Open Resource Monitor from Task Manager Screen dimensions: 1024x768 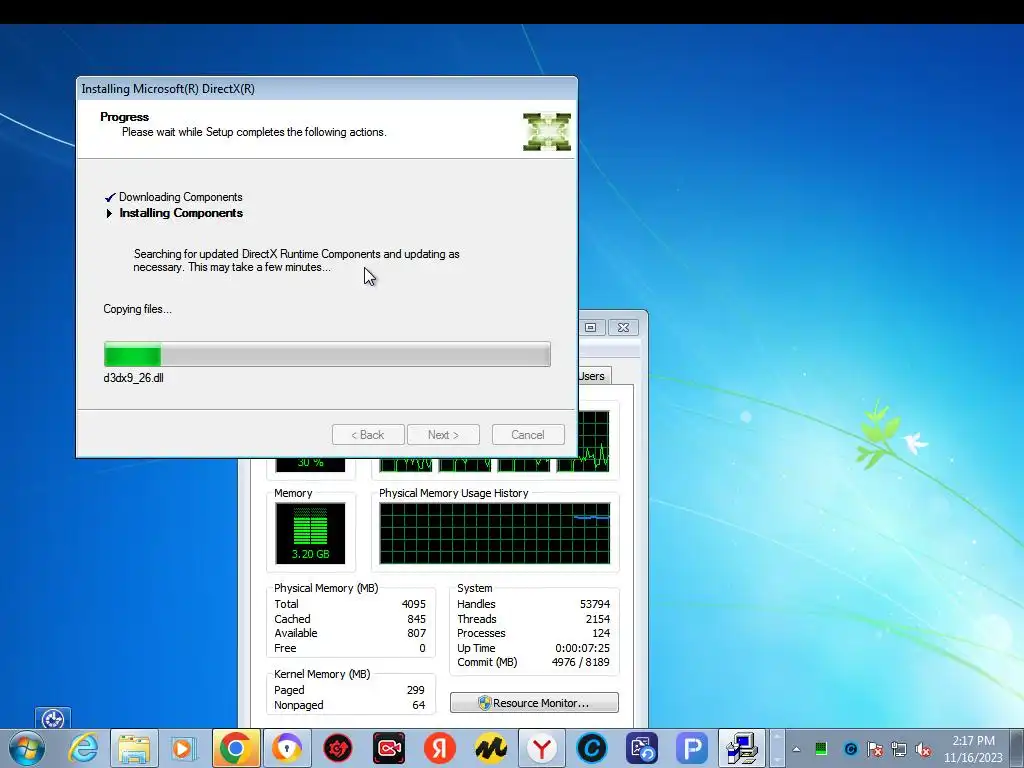534,703
